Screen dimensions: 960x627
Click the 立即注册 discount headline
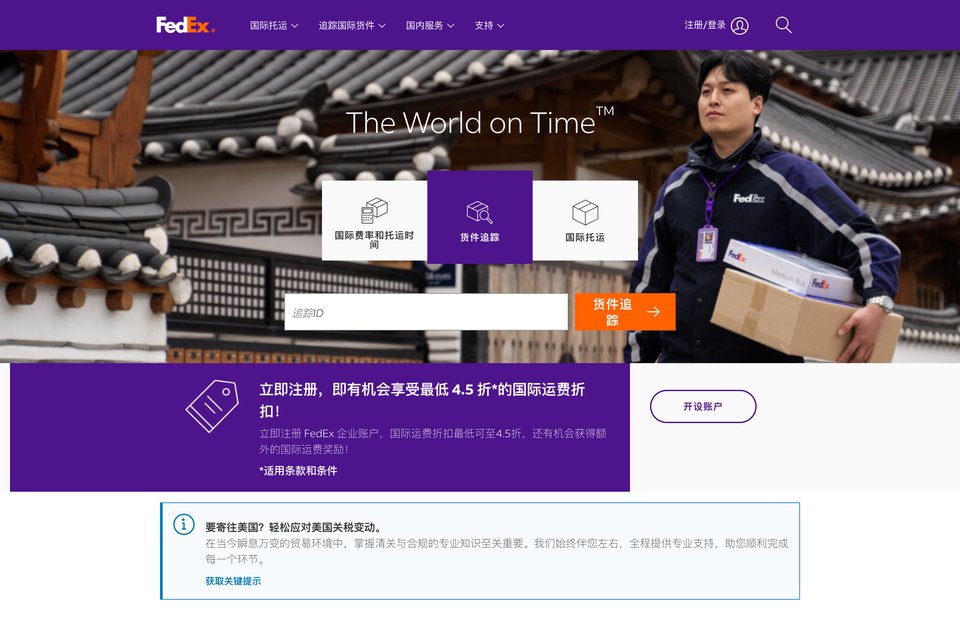[422, 400]
